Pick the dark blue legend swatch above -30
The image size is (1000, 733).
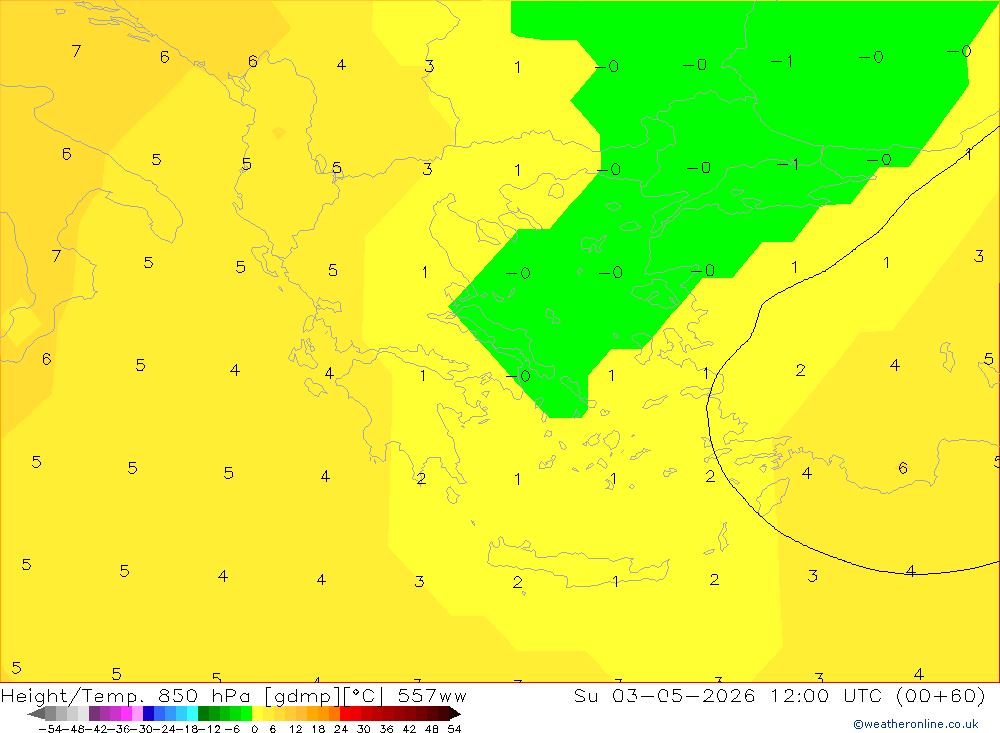149,713
